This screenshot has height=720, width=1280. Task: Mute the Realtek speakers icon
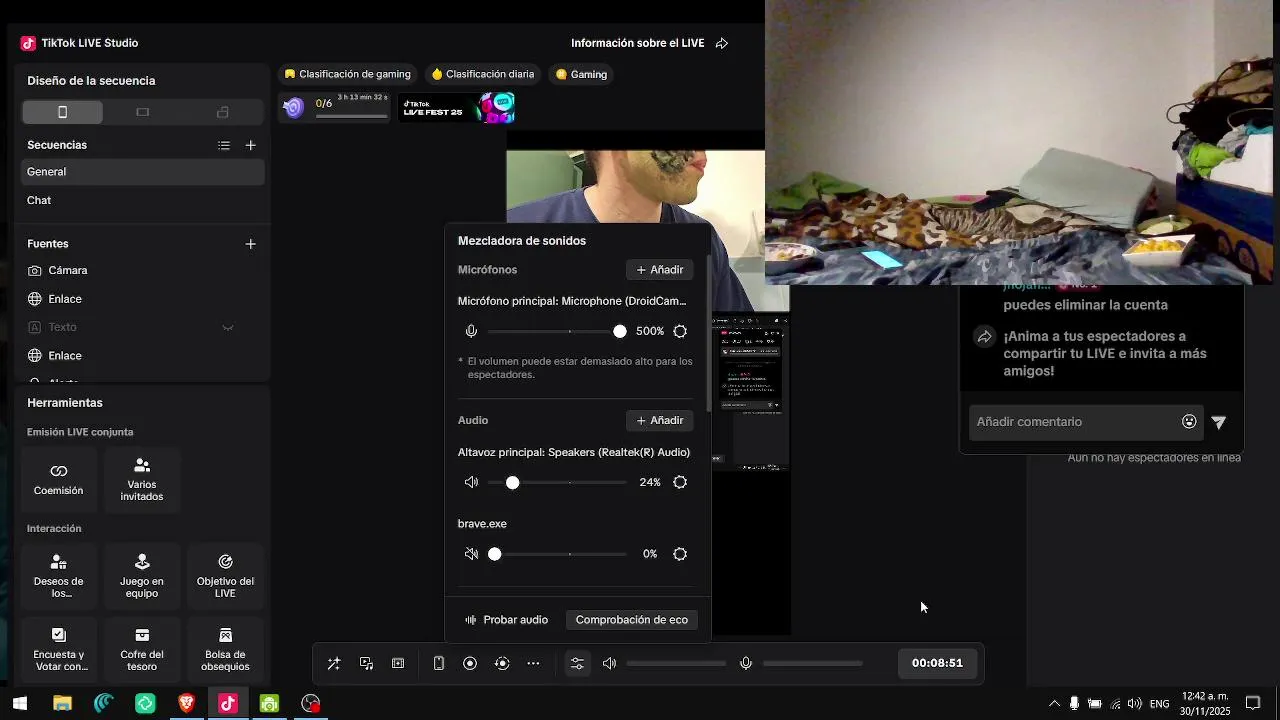point(471,482)
